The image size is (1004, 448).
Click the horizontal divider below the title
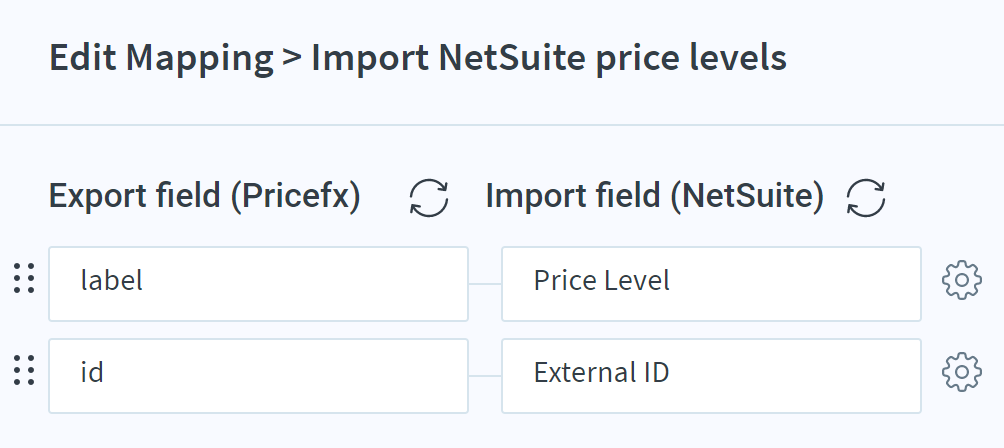tap(502, 125)
